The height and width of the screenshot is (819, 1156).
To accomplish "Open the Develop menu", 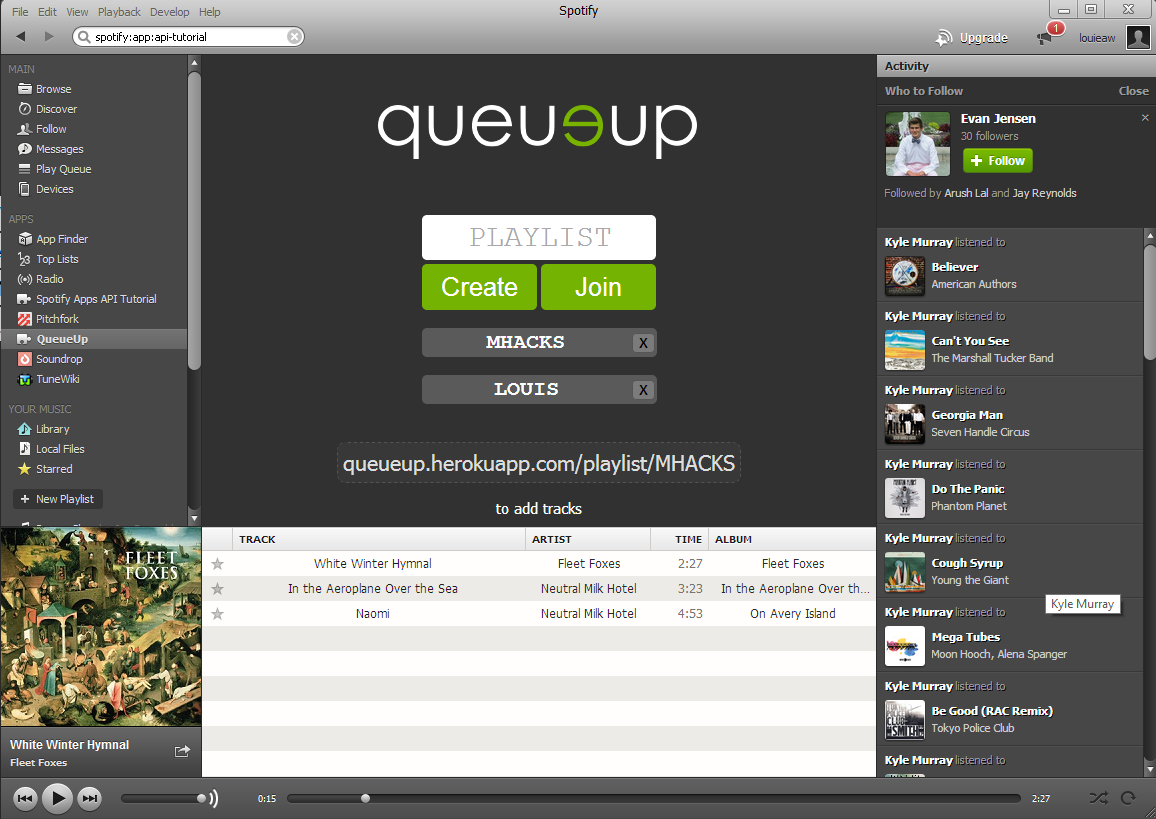I will click(170, 12).
